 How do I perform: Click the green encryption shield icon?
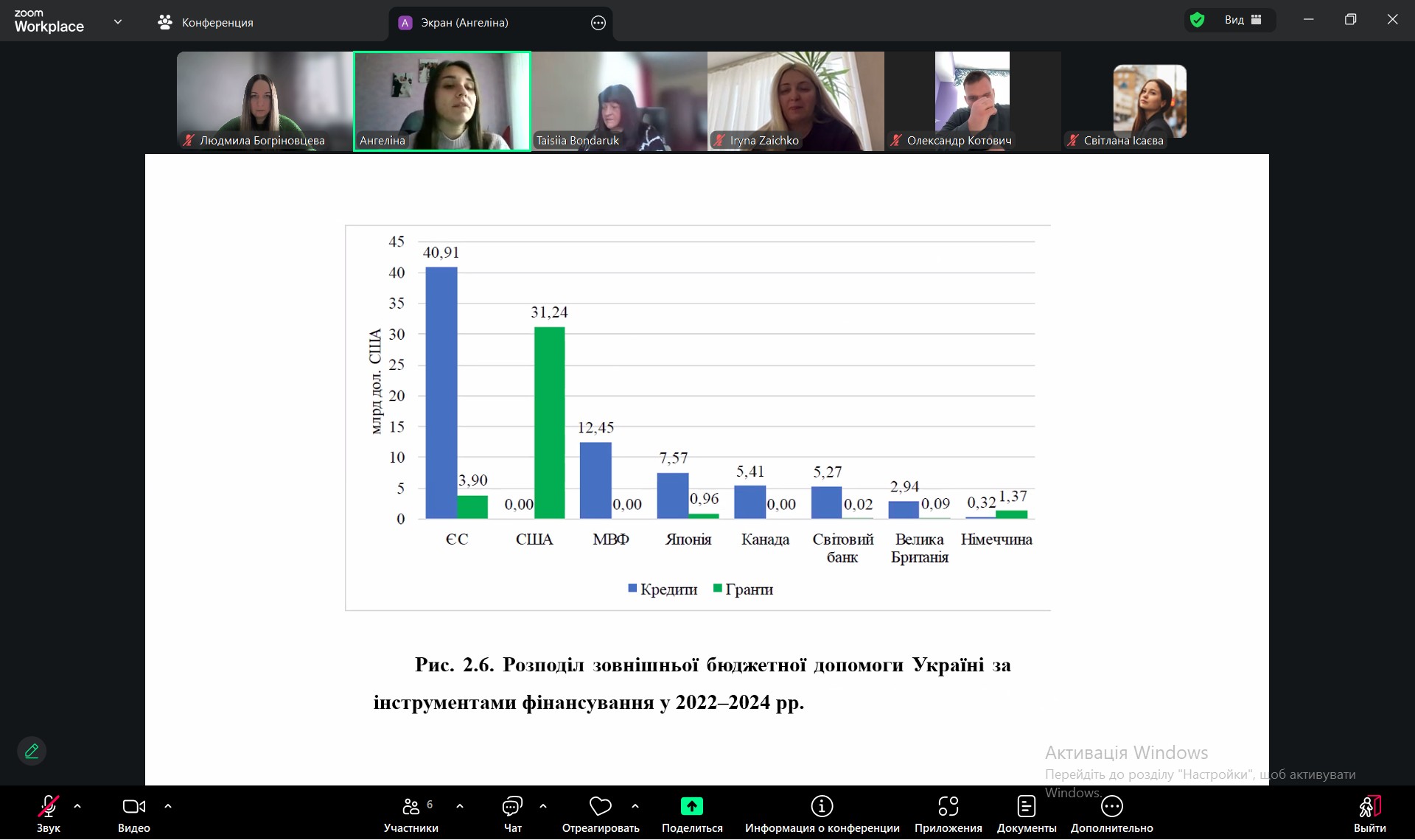(x=1198, y=20)
